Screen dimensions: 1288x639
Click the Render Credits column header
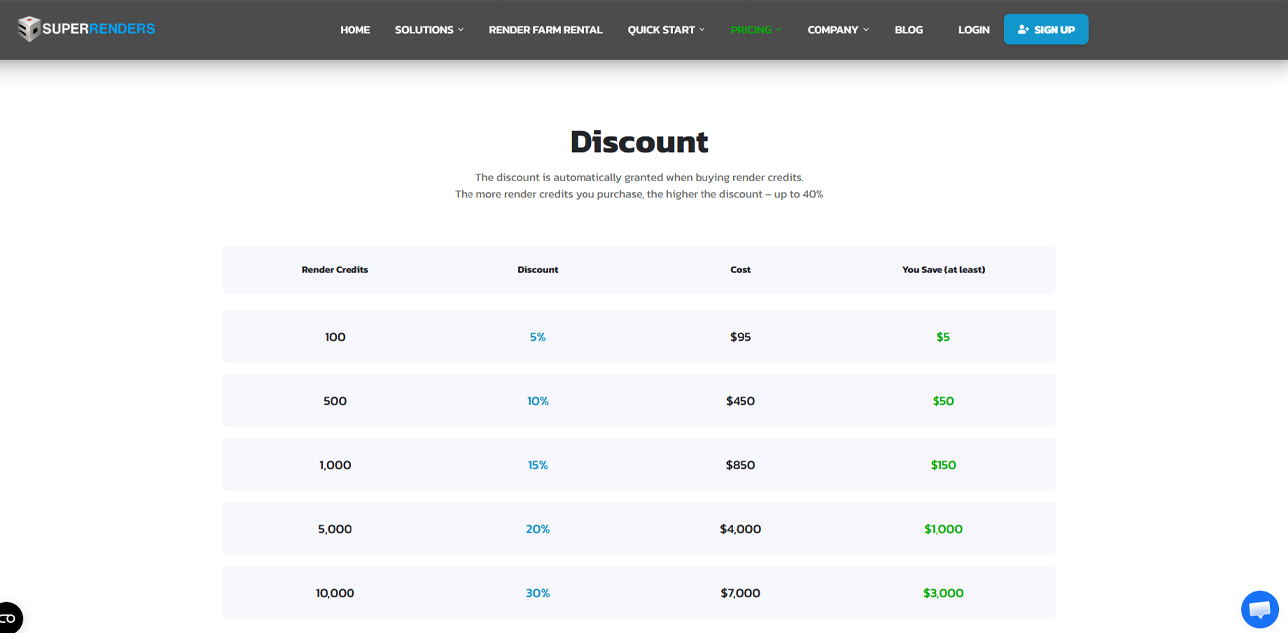334,269
